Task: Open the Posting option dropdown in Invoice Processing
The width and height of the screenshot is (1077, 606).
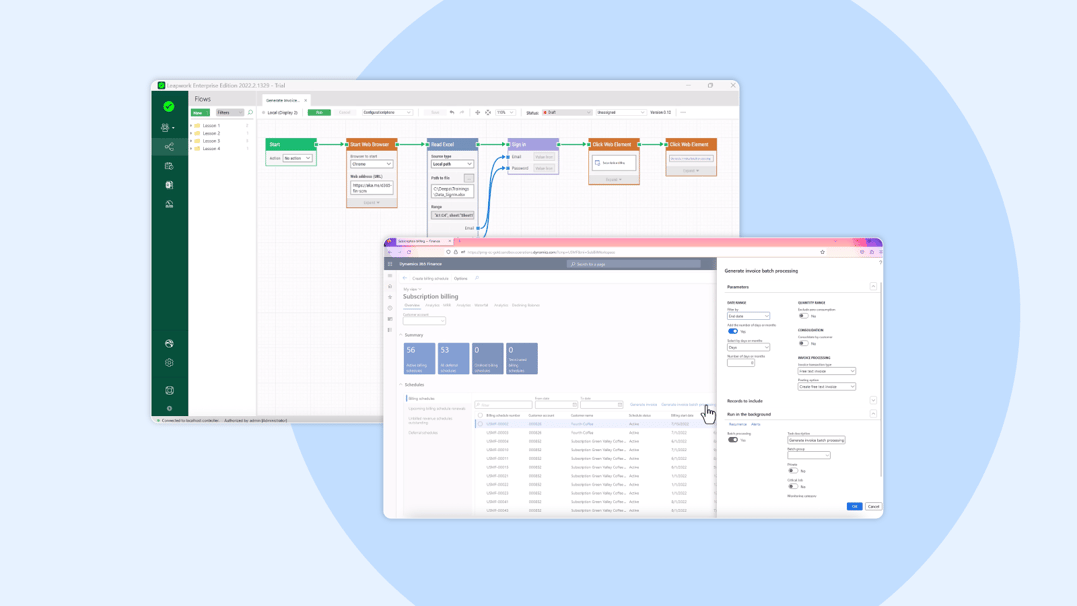Action: [x=827, y=386]
